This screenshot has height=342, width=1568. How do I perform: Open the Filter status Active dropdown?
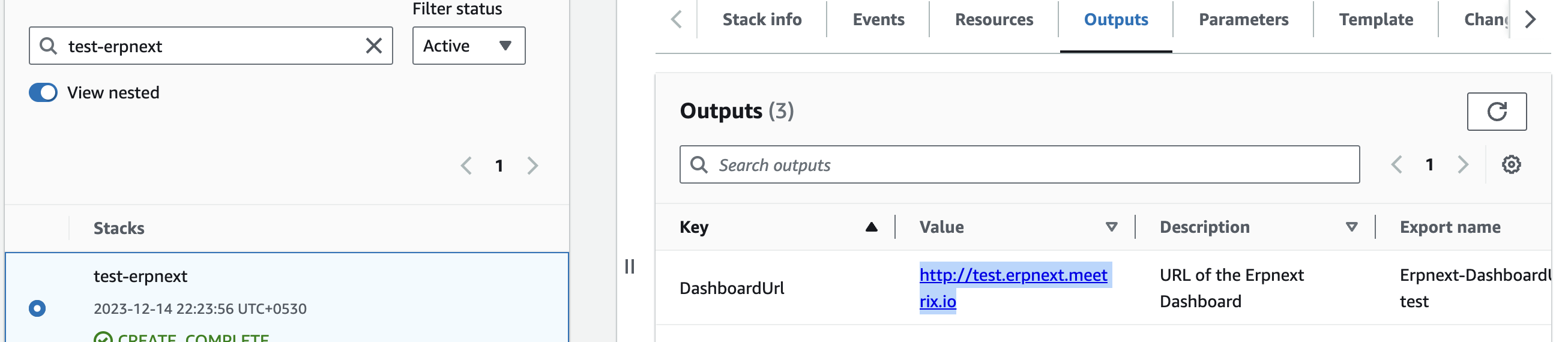[x=468, y=46]
